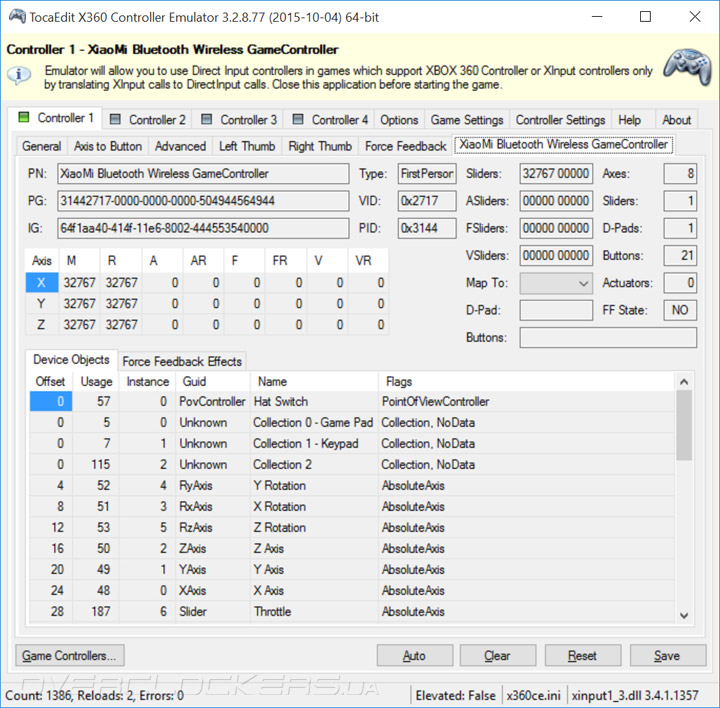Switch to the Controller 3 tab

(238, 120)
